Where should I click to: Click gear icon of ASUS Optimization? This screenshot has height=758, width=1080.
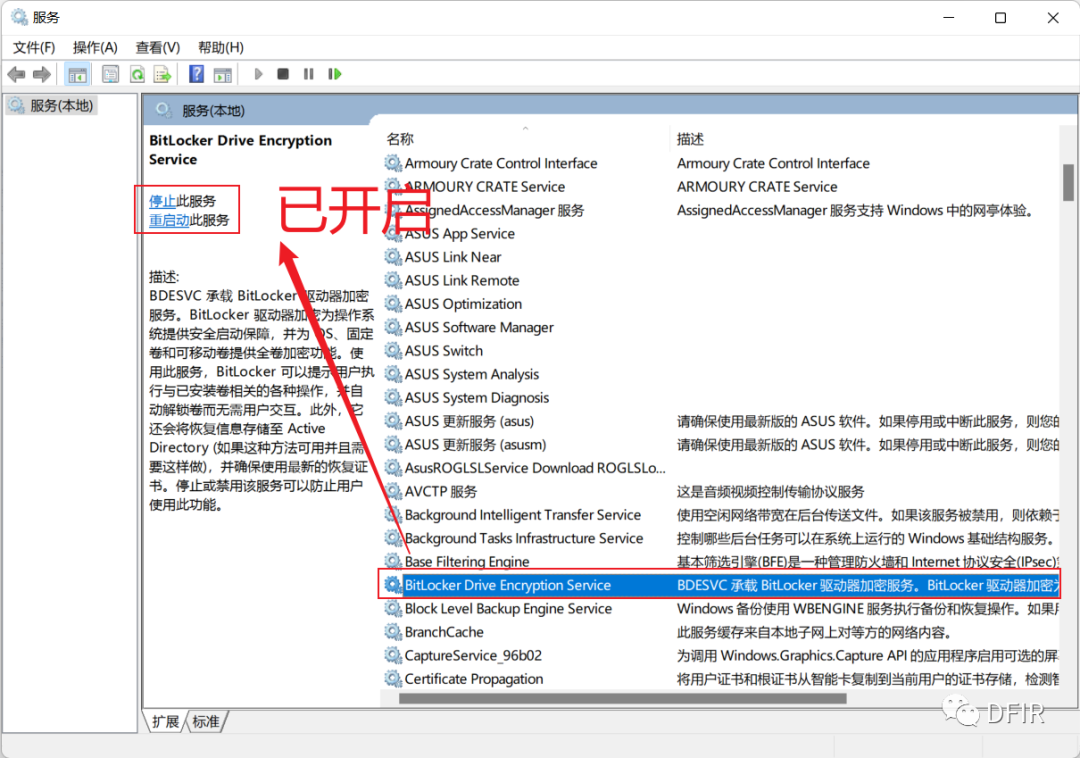point(393,304)
